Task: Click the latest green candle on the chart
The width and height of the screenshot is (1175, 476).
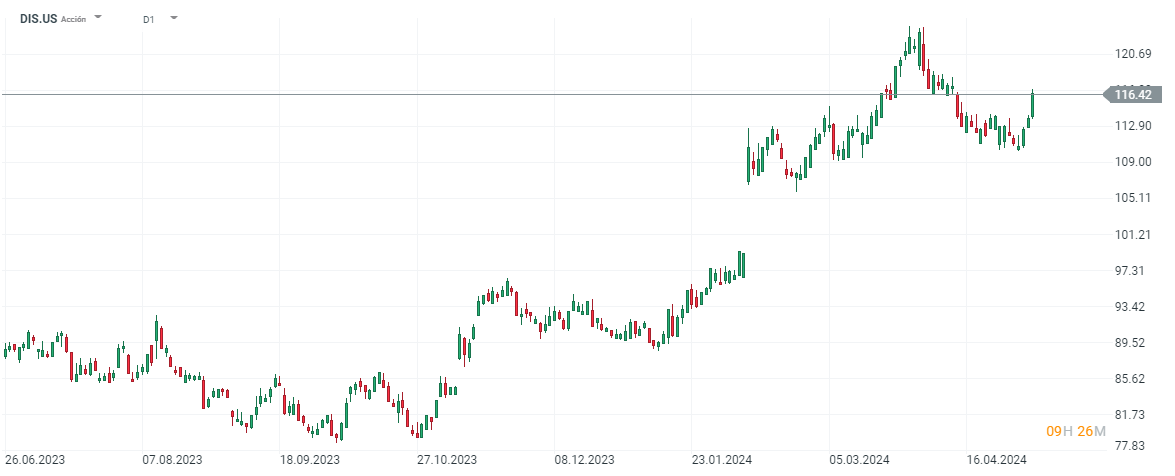Action: [1032, 104]
